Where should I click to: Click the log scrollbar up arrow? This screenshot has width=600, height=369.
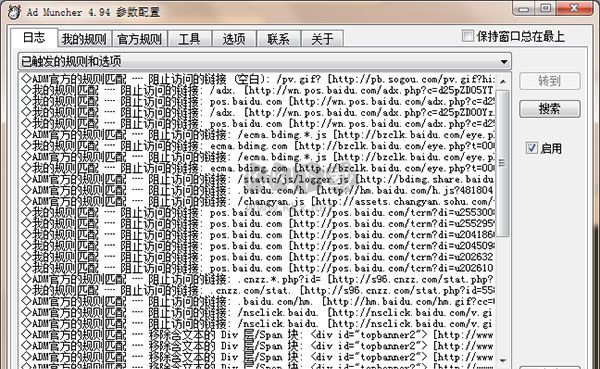click(503, 81)
